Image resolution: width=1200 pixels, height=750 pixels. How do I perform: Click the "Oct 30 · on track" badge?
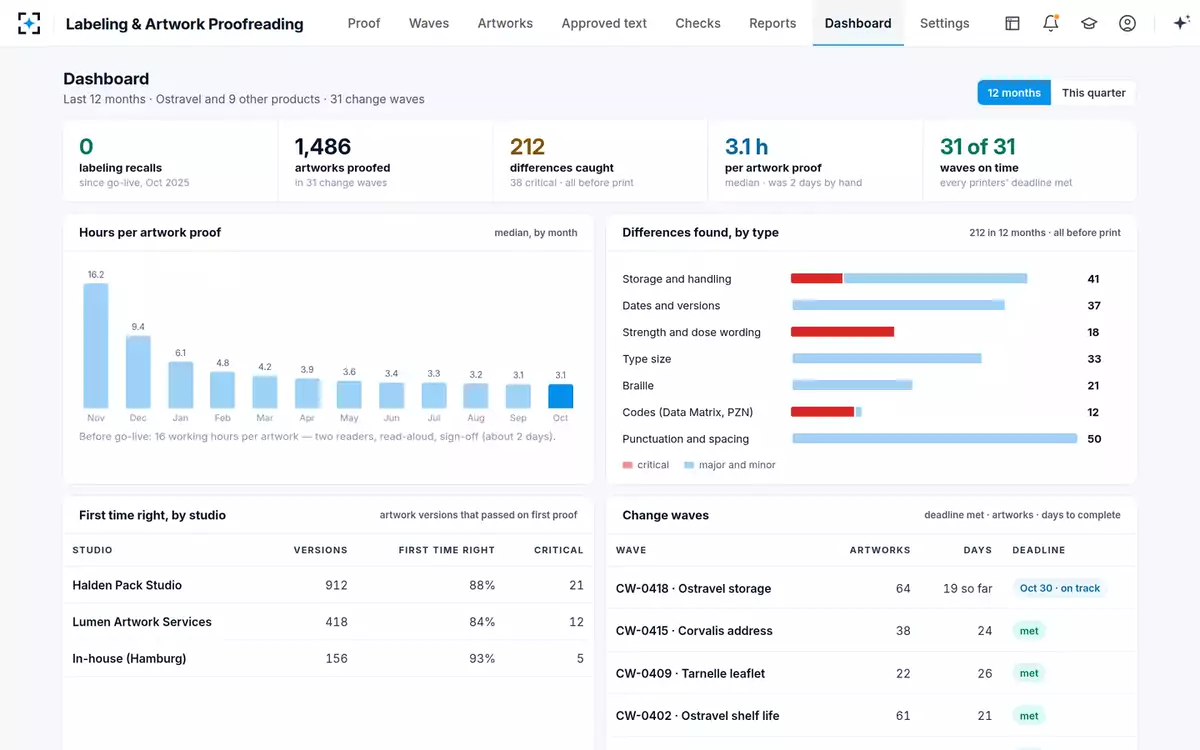point(1060,588)
